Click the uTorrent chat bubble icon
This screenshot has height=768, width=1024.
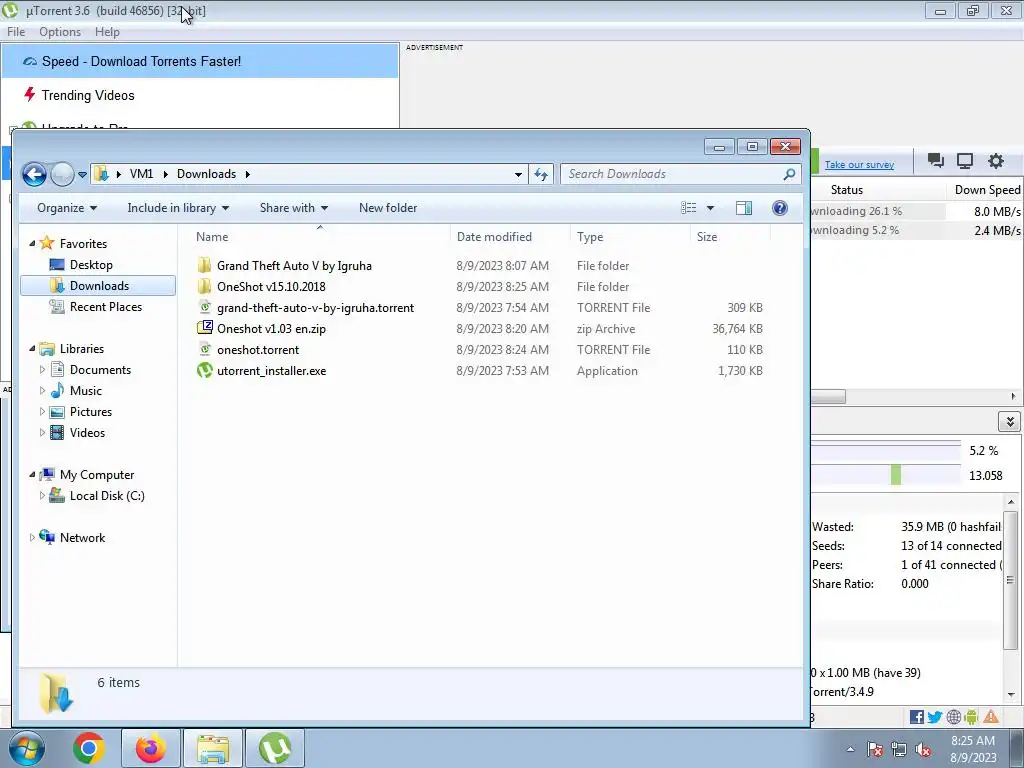point(936,161)
